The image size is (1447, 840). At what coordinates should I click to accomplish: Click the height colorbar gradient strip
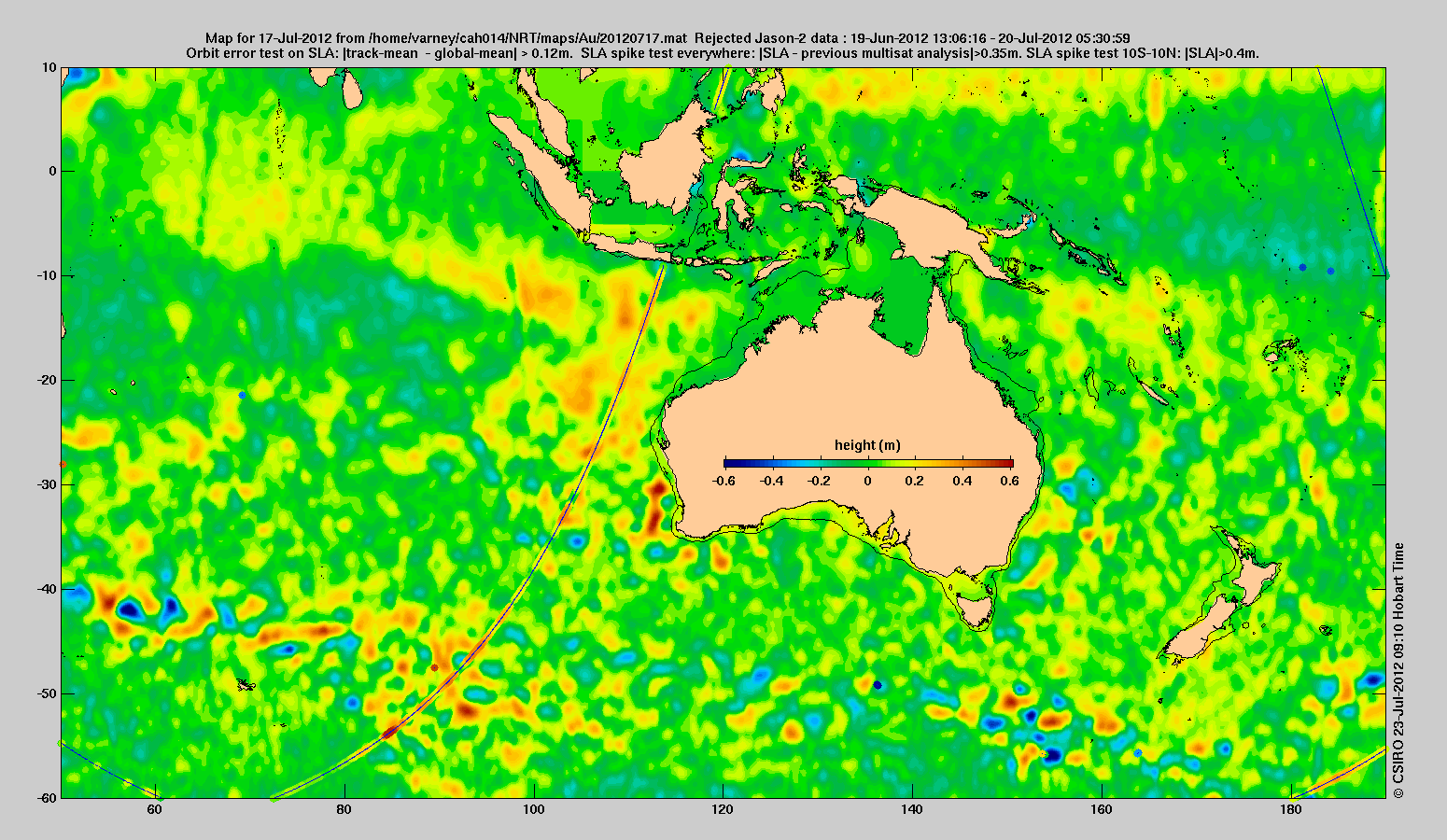coord(868,463)
